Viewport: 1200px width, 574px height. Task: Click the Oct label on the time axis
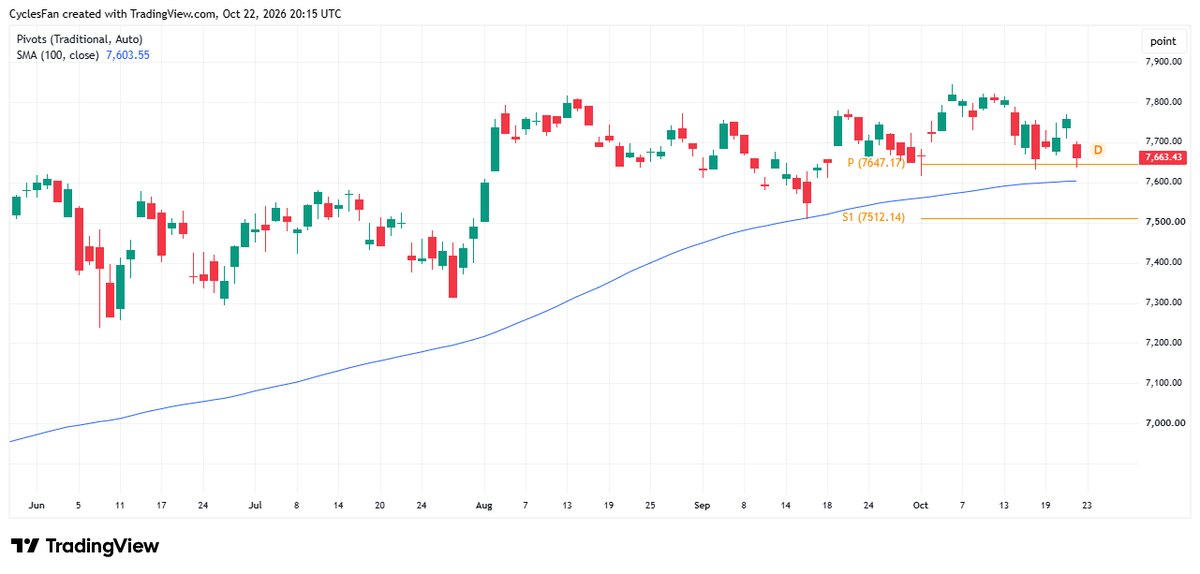921,506
